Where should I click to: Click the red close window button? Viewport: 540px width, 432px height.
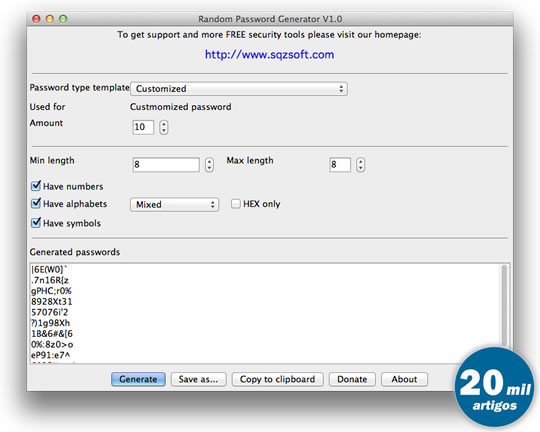pyautogui.click(x=36, y=19)
